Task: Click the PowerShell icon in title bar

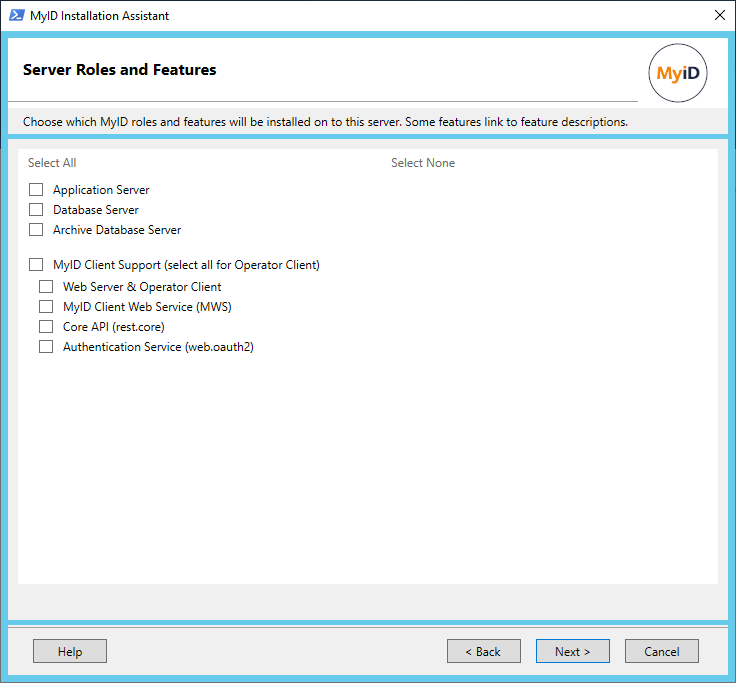Action: click(17, 15)
